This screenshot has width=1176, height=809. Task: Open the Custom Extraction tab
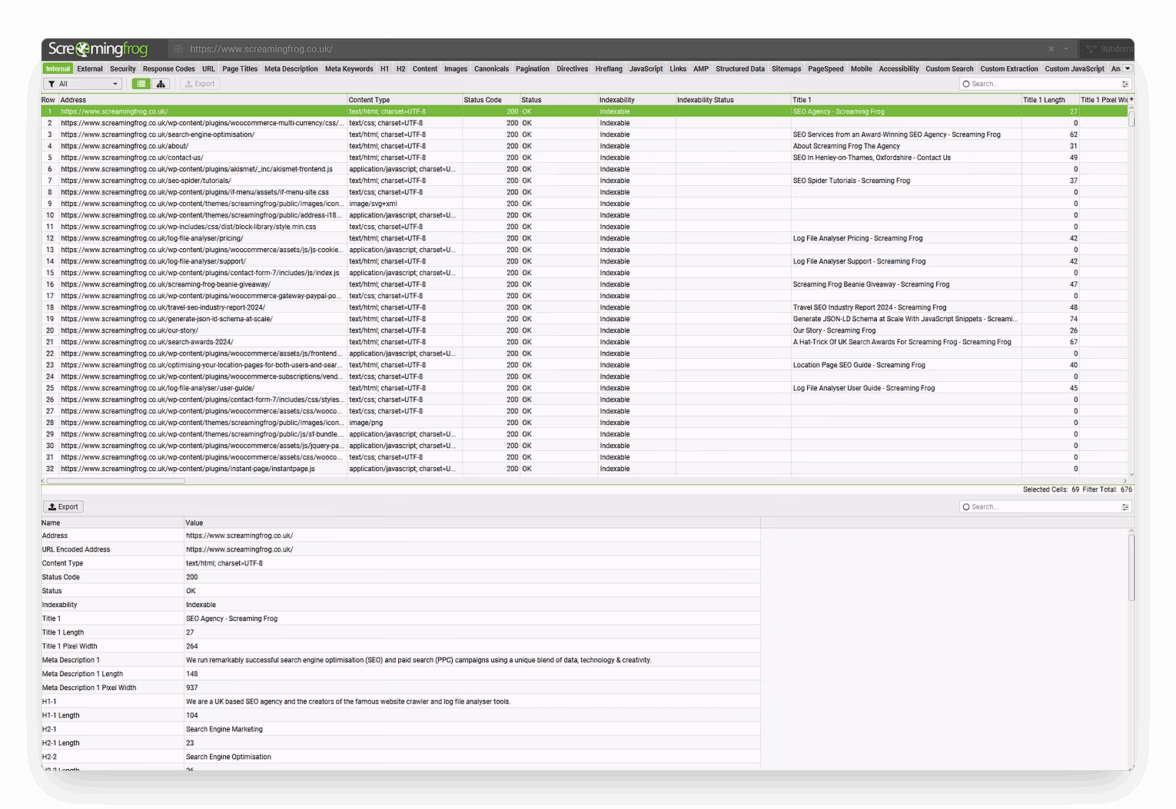click(x=1009, y=69)
